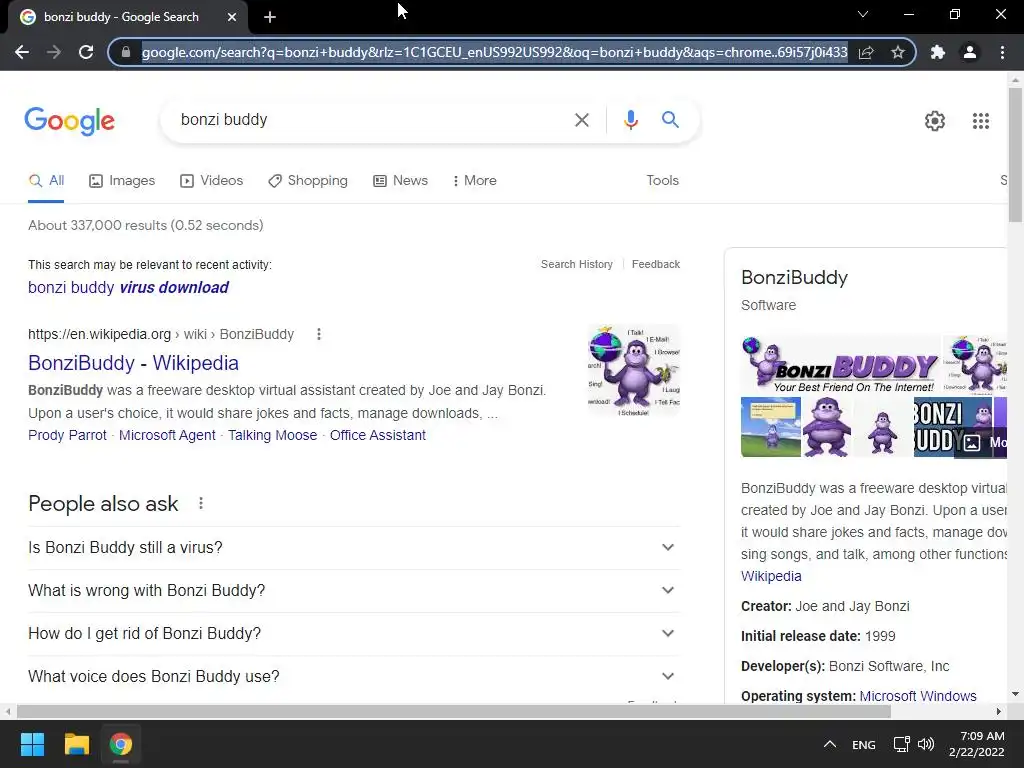The width and height of the screenshot is (1024, 768).
Task: Open the Extensions puzzle icon
Action: point(938,52)
